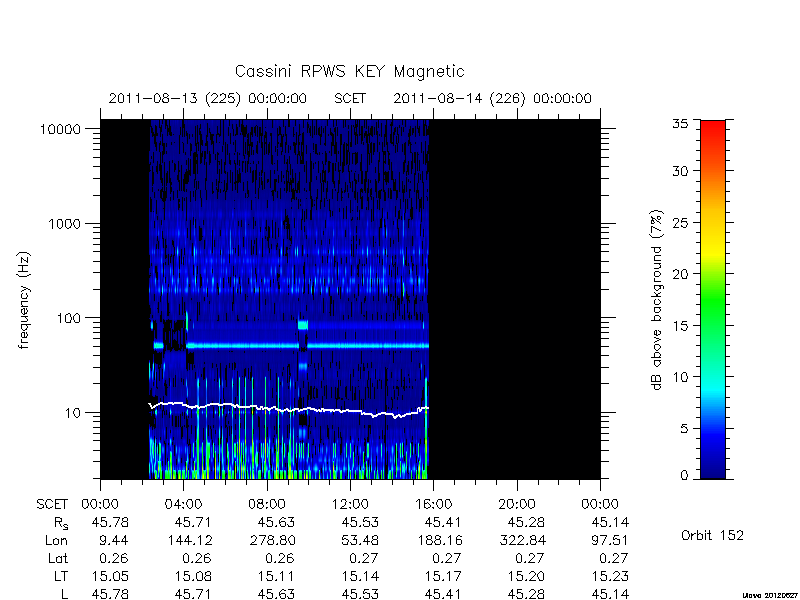Click the local time value 15.08
The width and height of the screenshot is (800, 600).
pos(193,577)
